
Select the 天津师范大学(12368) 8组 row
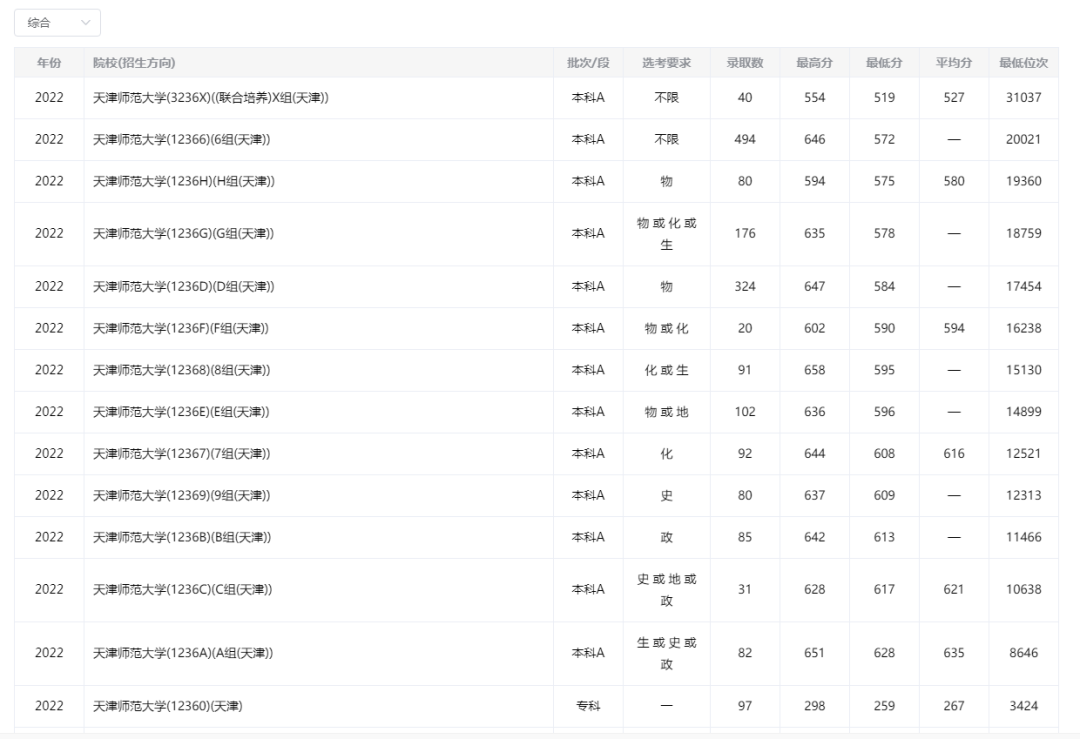[181, 370]
